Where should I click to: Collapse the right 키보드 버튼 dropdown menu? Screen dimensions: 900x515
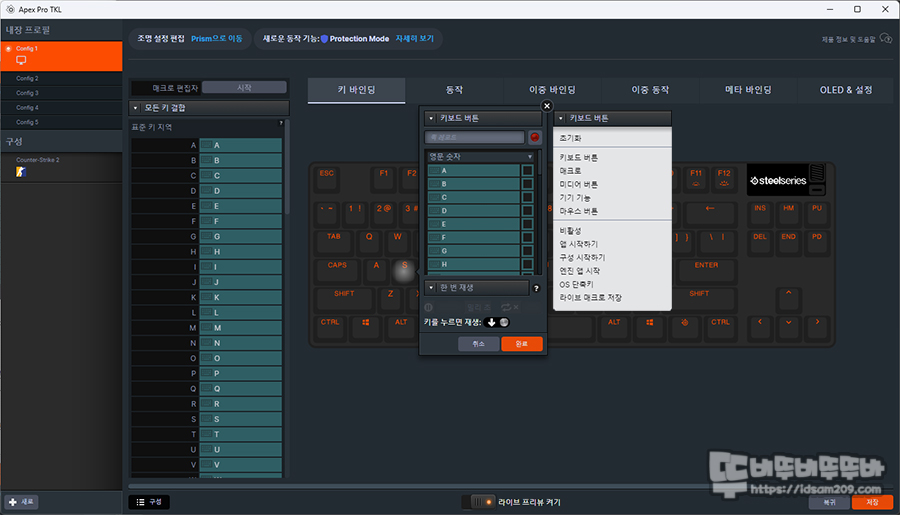click(612, 118)
